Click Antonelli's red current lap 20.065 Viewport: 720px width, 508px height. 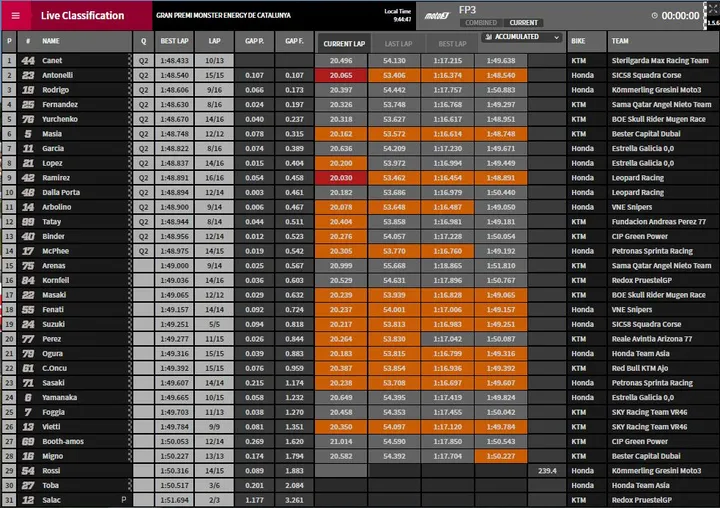341,75
